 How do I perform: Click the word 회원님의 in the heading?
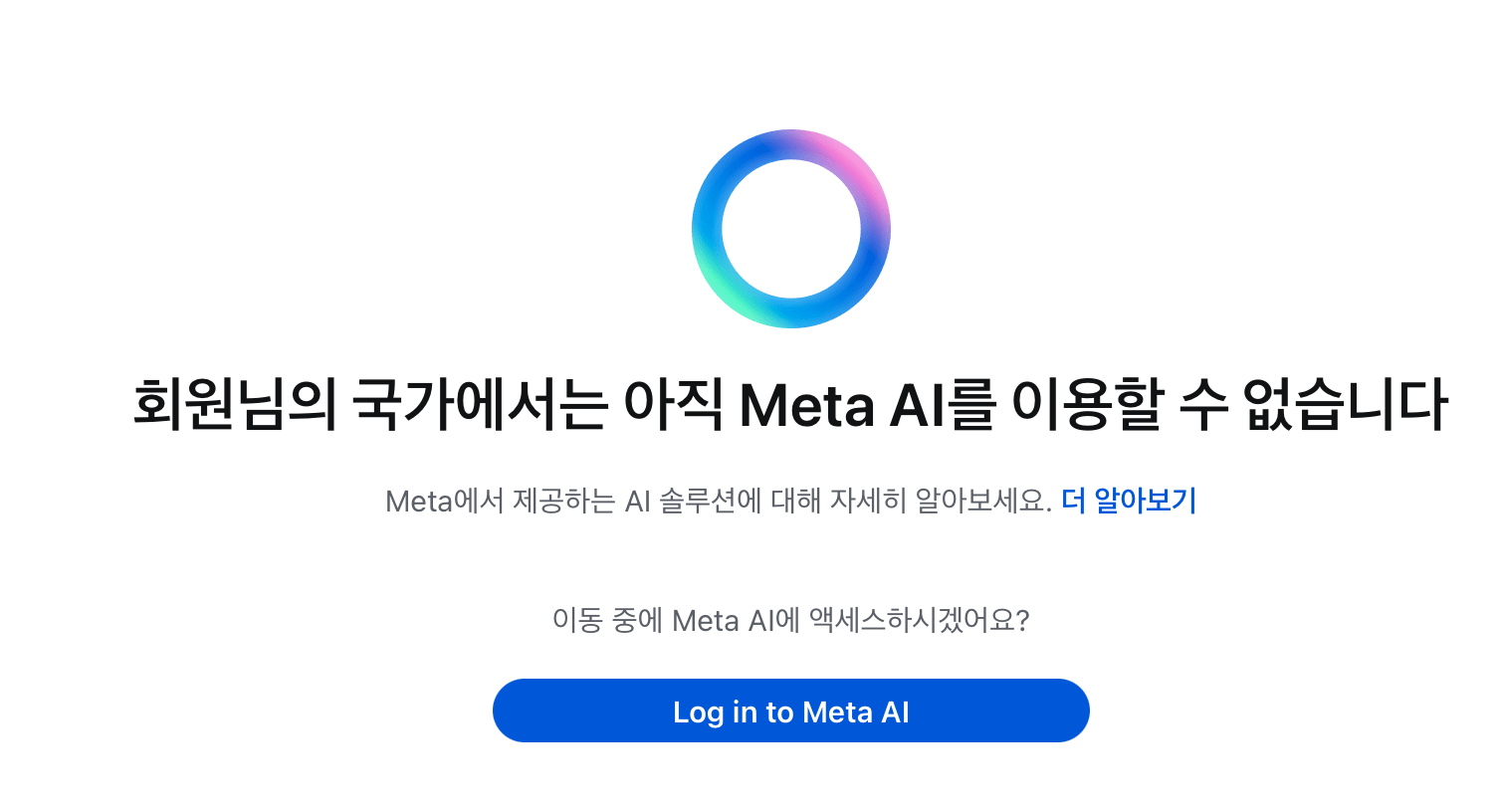click(x=235, y=404)
